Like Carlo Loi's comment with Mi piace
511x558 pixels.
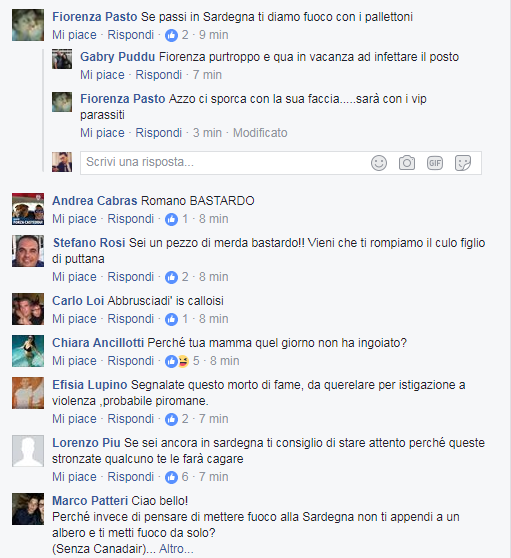(74, 319)
